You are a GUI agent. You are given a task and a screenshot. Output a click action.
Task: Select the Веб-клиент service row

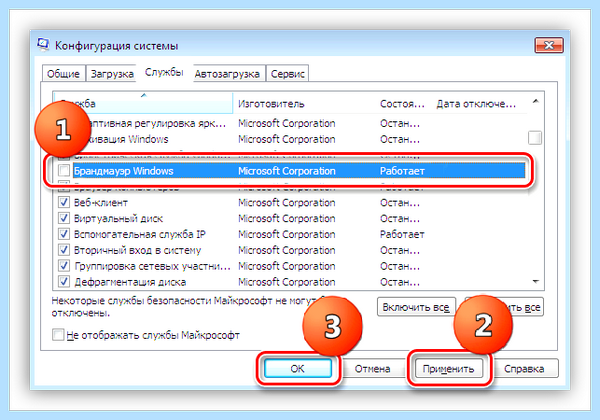tap(291, 202)
